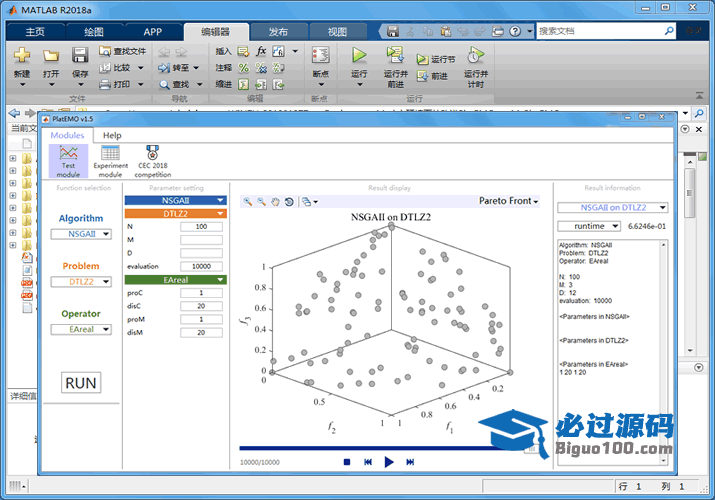Viewport: 715px width, 500px height.
Task: Click the zoom out icon above plot
Action: [x=261, y=201]
